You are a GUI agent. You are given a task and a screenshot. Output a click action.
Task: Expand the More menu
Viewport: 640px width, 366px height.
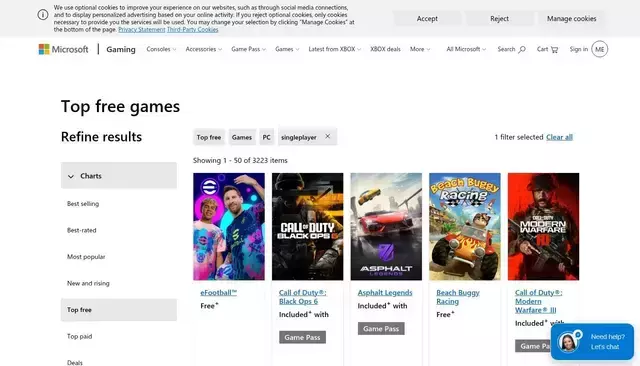coord(420,49)
